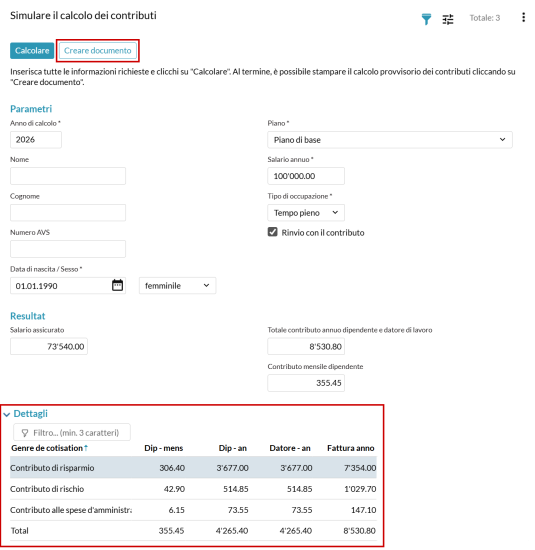Click the Contributo mensile dipendente field

pos(306,383)
